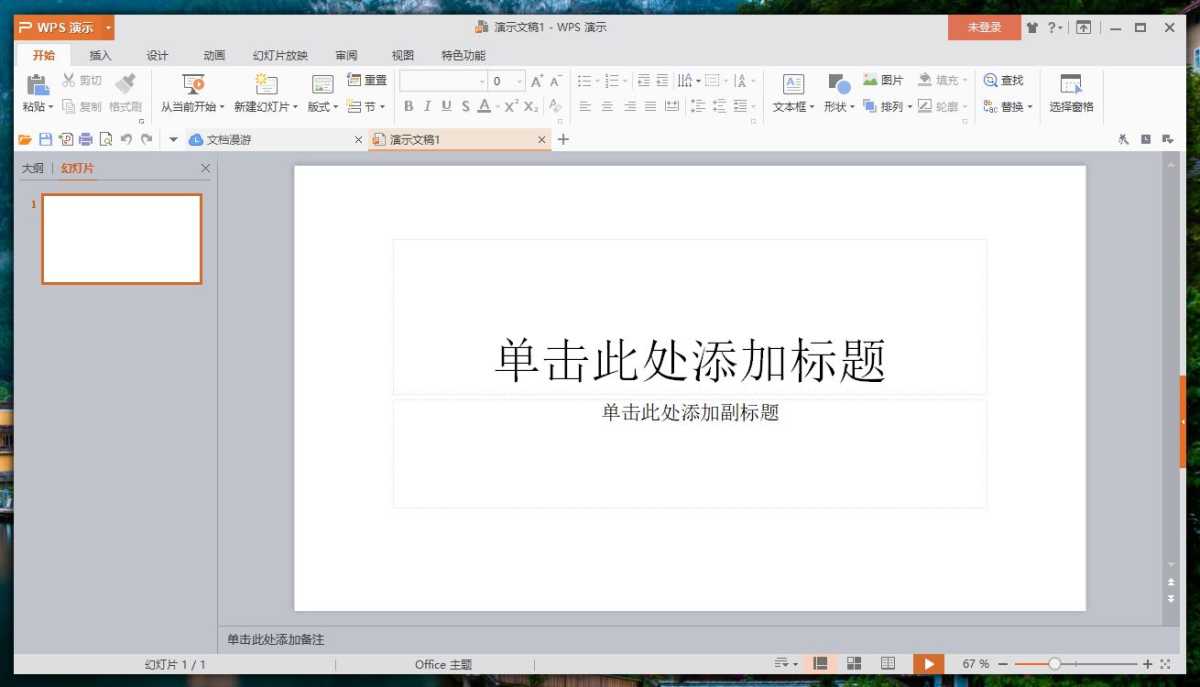
Task: Select slide 1 thumbnail in sidebar
Action: point(121,238)
